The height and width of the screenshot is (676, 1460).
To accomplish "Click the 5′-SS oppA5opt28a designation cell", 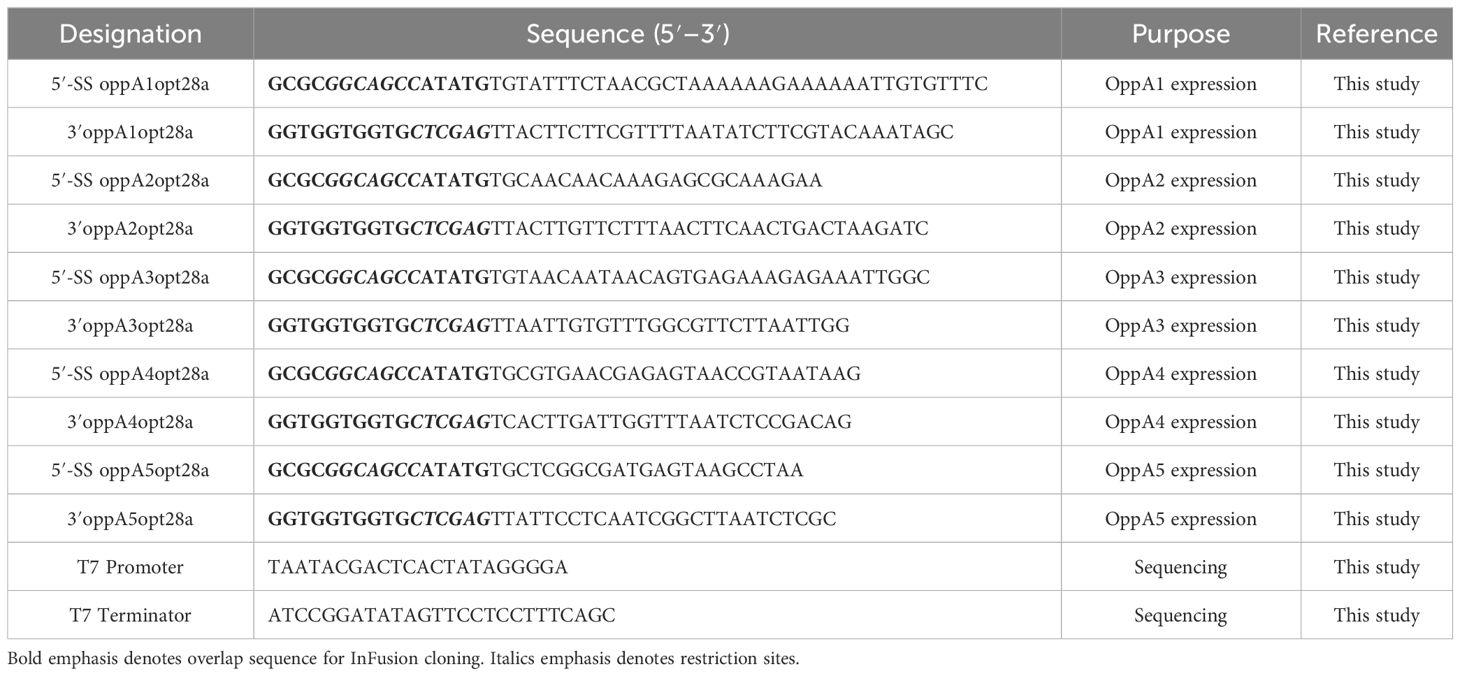I will (130, 470).
